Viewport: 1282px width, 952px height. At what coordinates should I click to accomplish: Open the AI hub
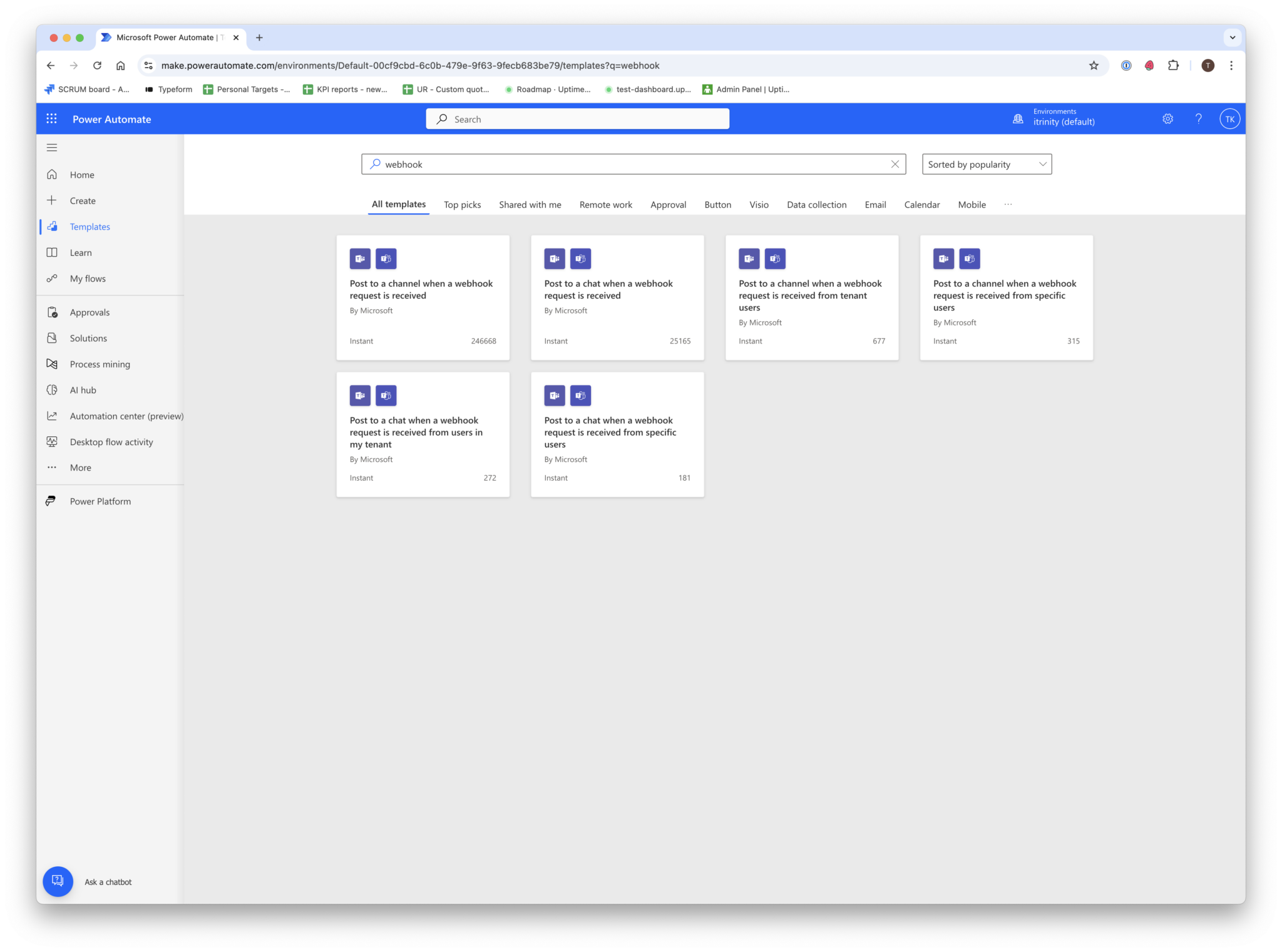pos(82,389)
